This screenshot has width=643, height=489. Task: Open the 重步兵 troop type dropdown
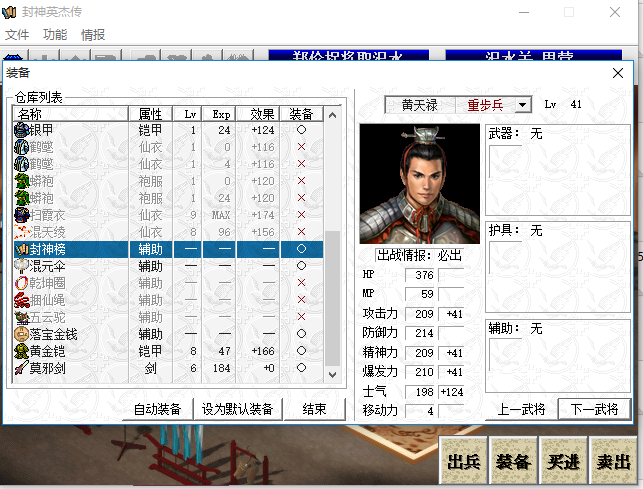(x=524, y=105)
